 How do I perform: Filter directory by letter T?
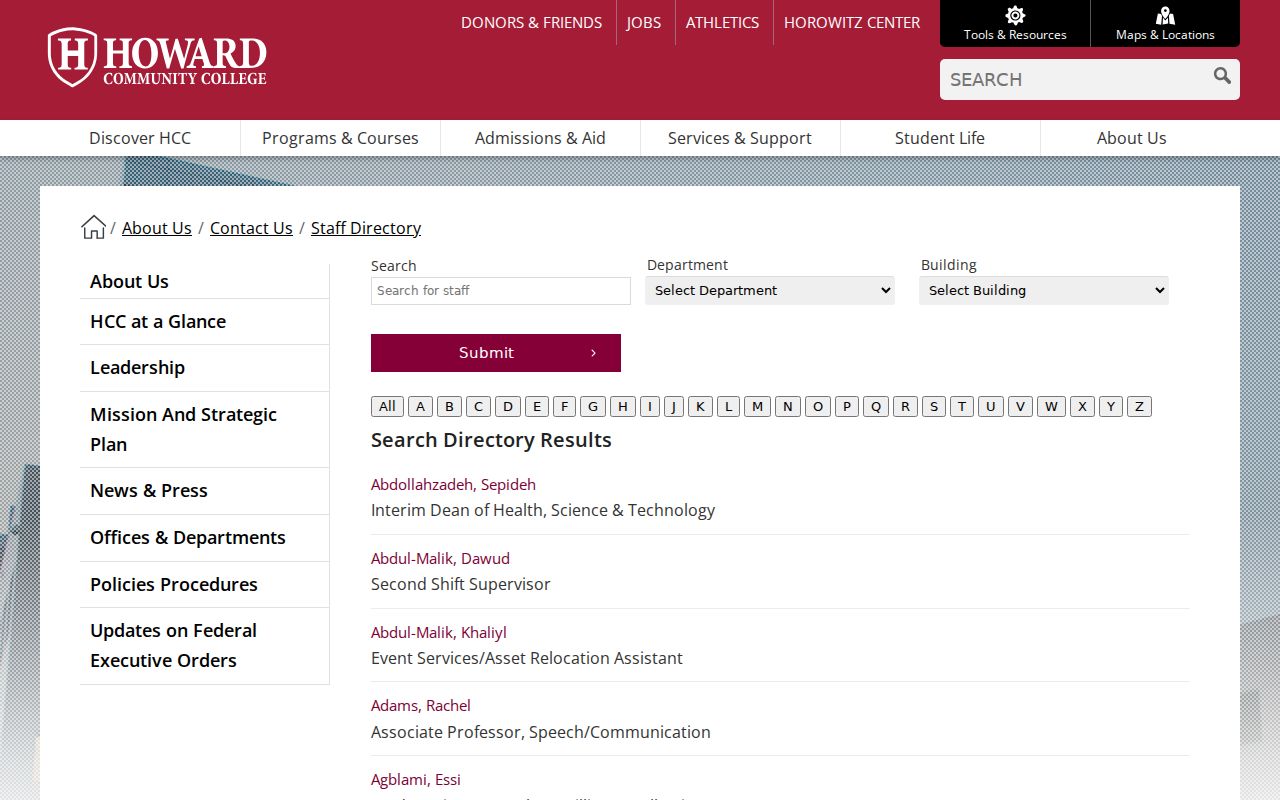[962, 406]
